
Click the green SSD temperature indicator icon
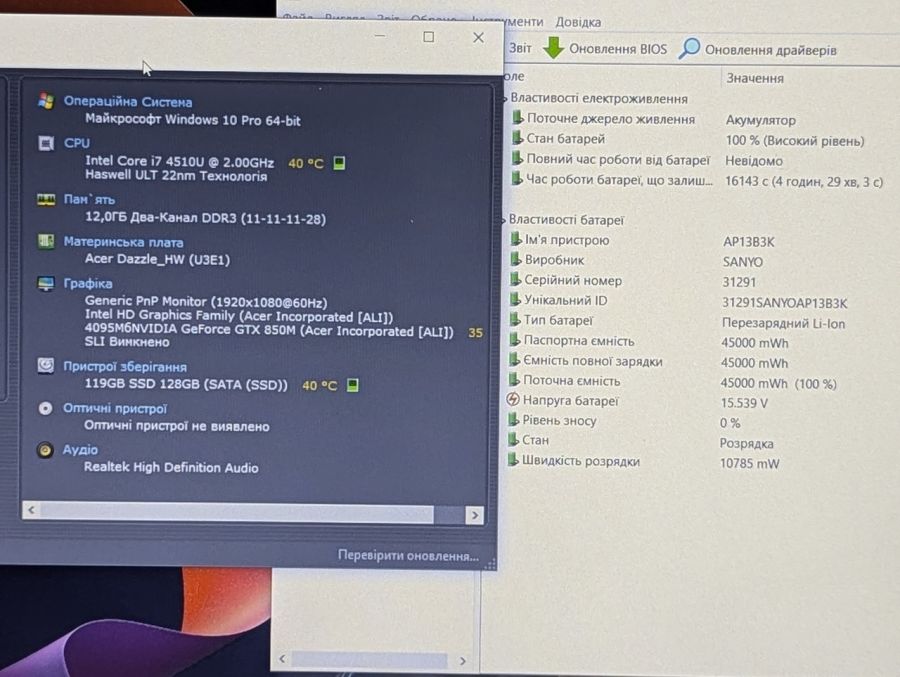coord(353,385)
